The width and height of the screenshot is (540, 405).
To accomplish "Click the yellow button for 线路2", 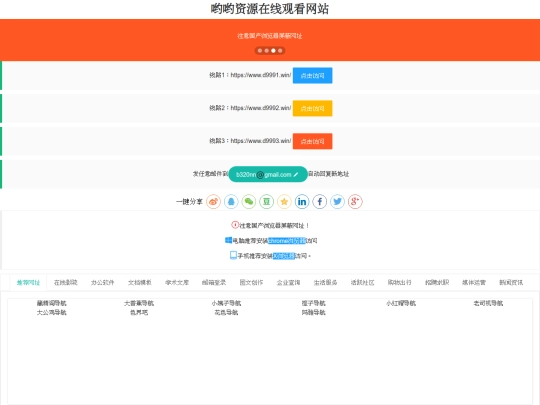I will point(312,108).
